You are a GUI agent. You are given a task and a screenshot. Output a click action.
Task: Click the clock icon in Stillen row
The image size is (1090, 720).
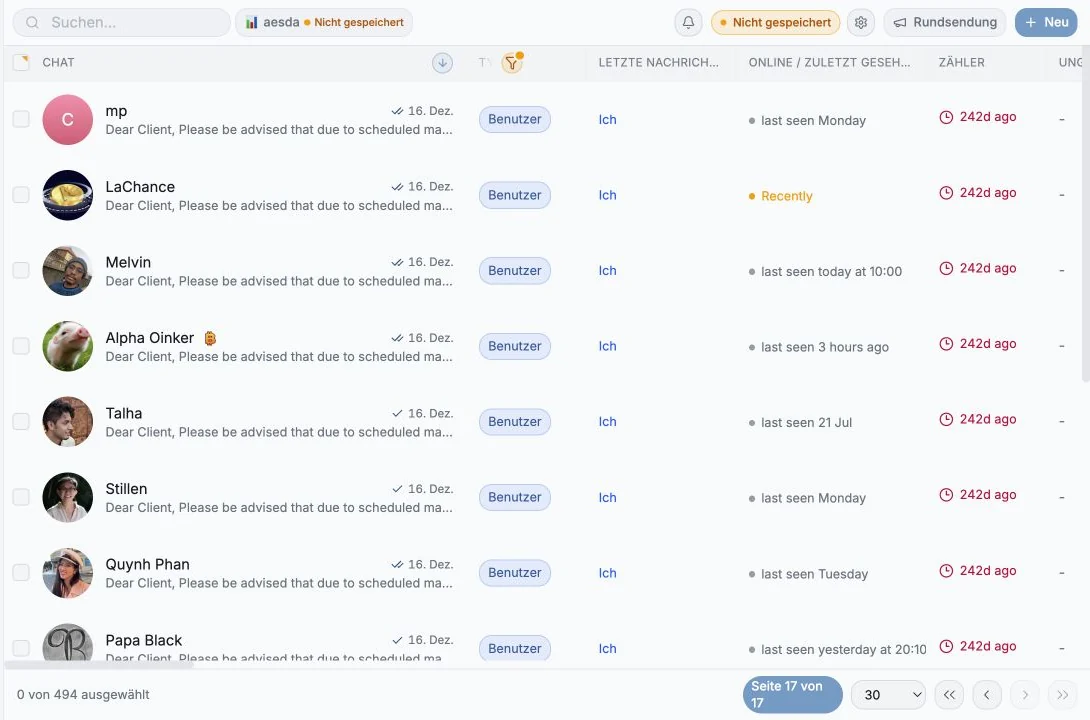945,495
